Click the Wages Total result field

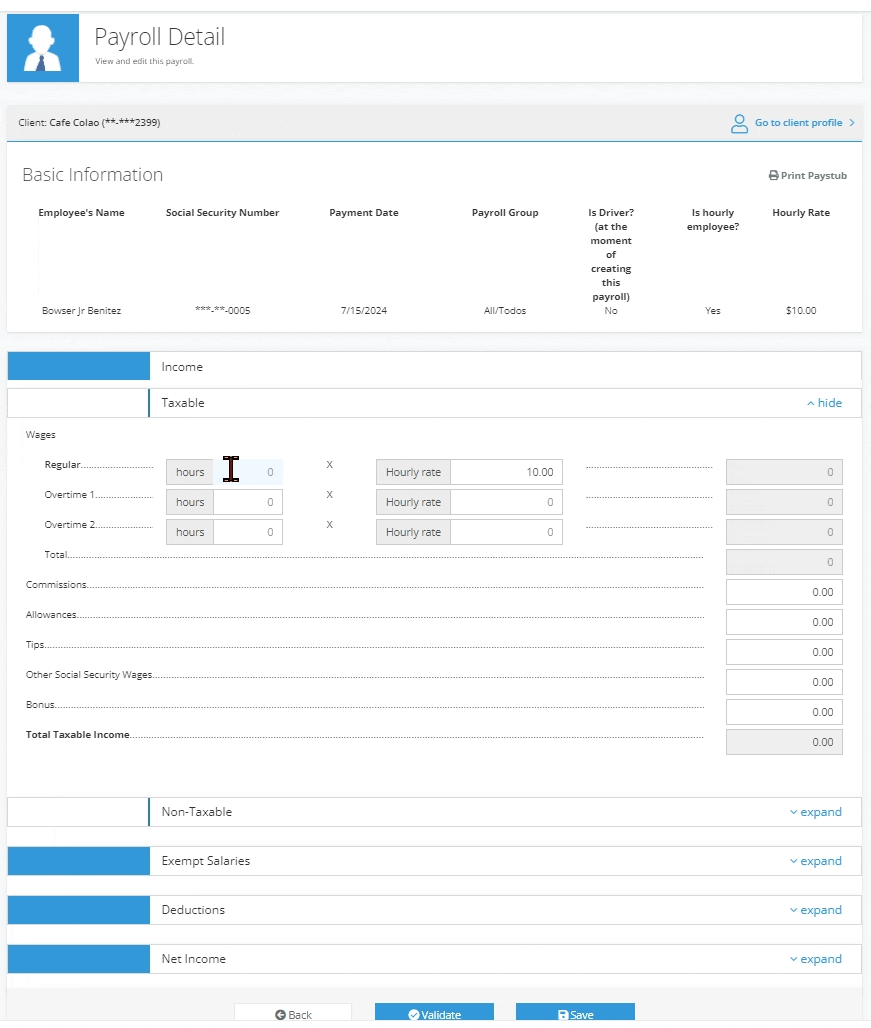tap(784, 562)
